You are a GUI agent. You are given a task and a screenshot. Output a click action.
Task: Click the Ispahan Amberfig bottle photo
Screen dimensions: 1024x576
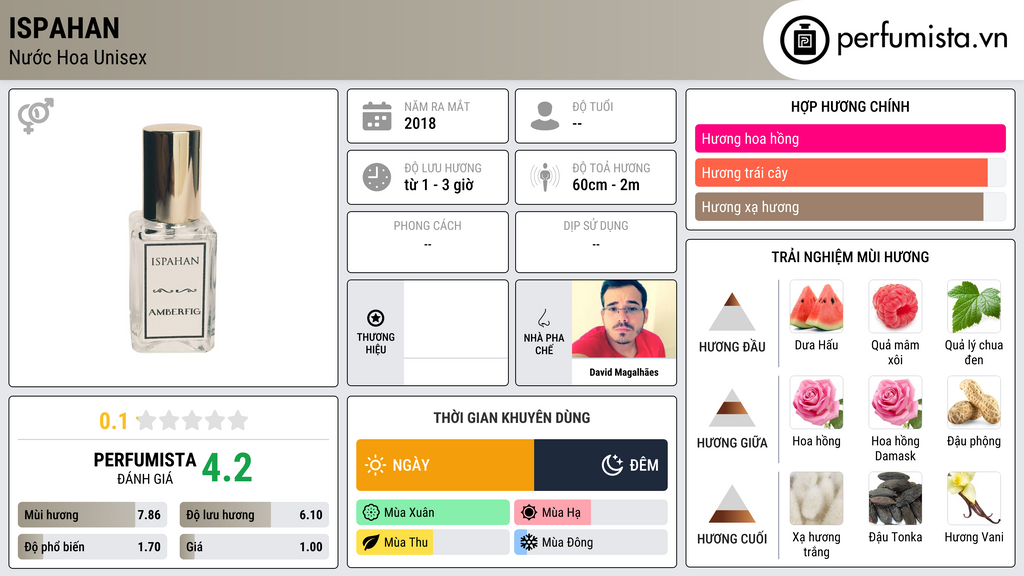tap(173, 238)
